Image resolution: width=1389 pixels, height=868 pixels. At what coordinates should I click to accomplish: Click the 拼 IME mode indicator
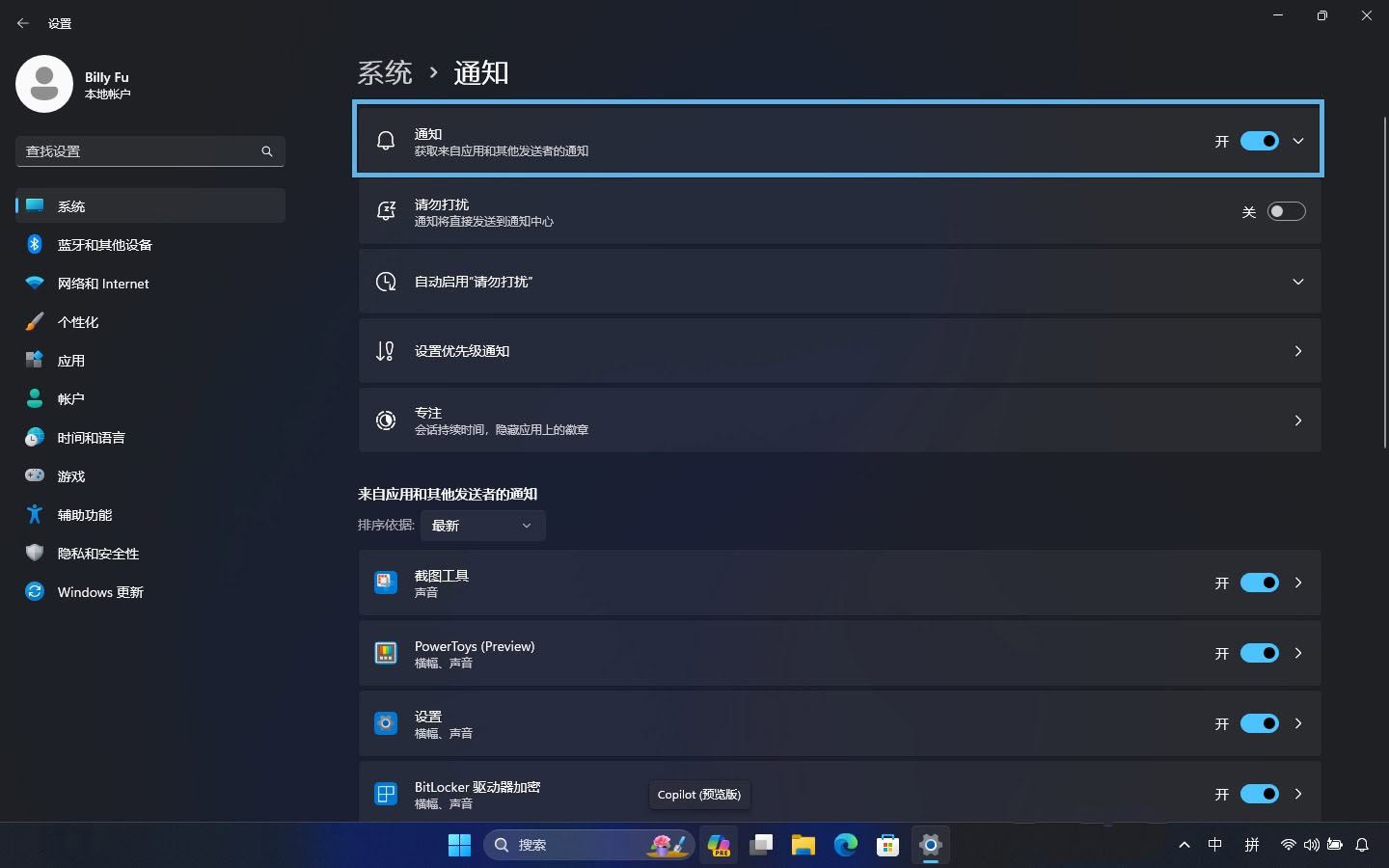[x=1252, y=845]
